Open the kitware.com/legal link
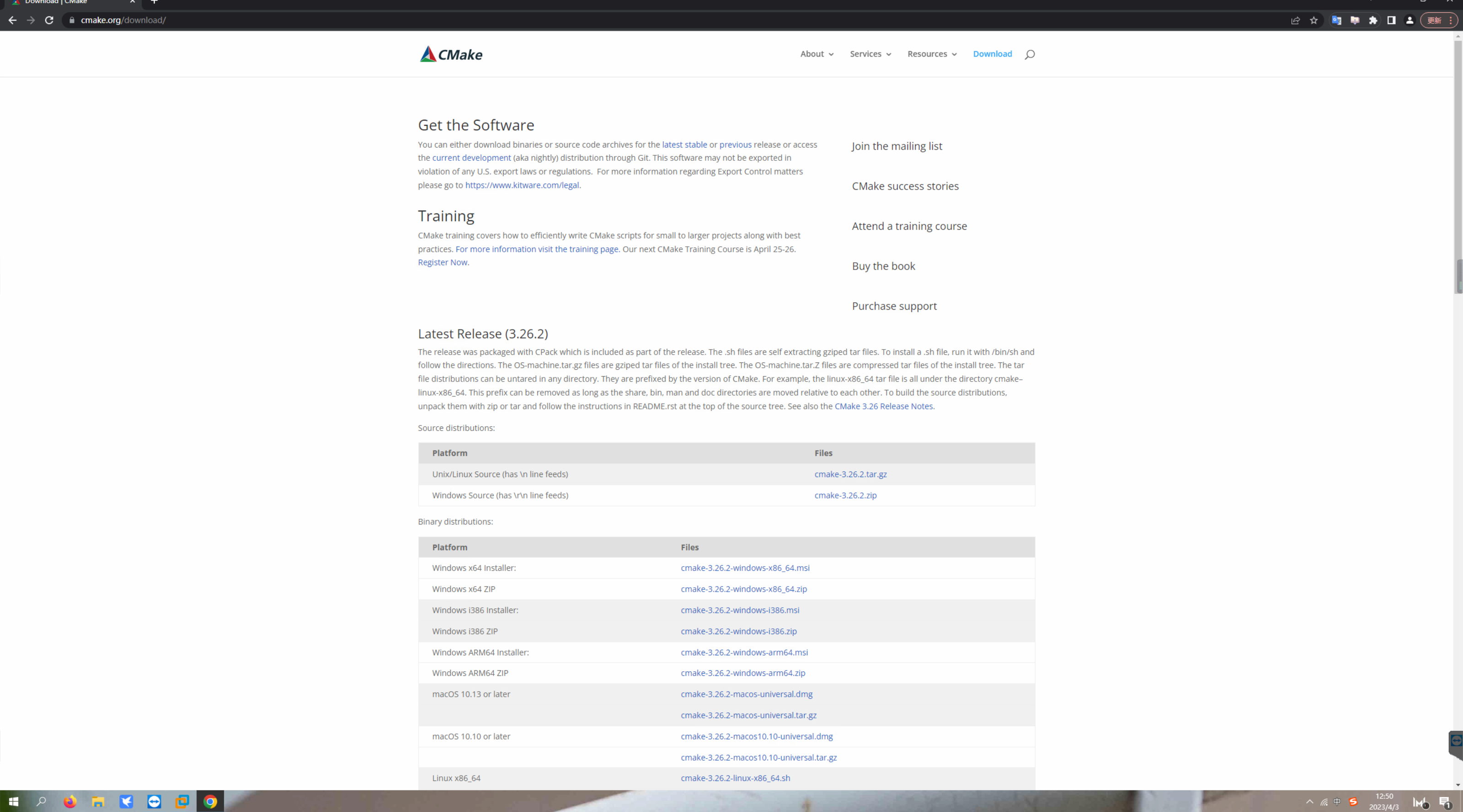This screenshot has width=1463, height=812. click(522, 185)
